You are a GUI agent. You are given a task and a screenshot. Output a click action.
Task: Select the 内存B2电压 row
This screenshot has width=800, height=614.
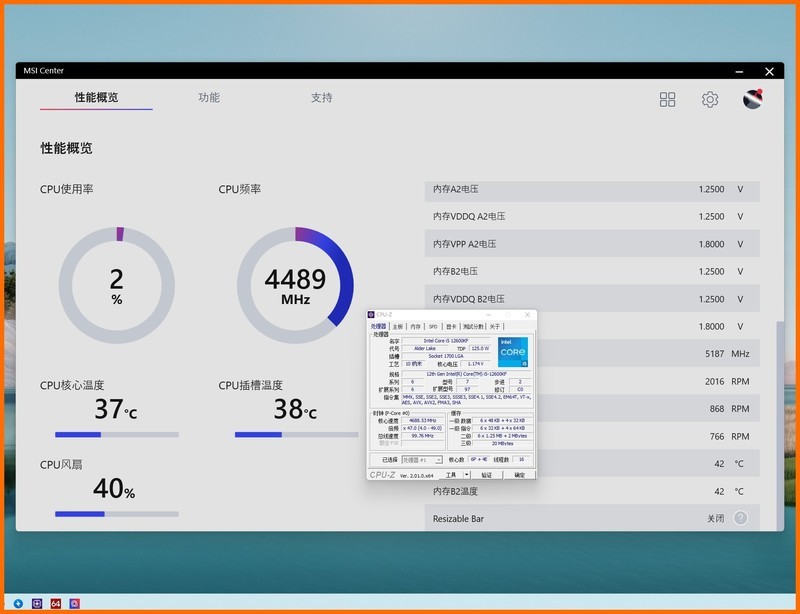[x=592, y=272]
